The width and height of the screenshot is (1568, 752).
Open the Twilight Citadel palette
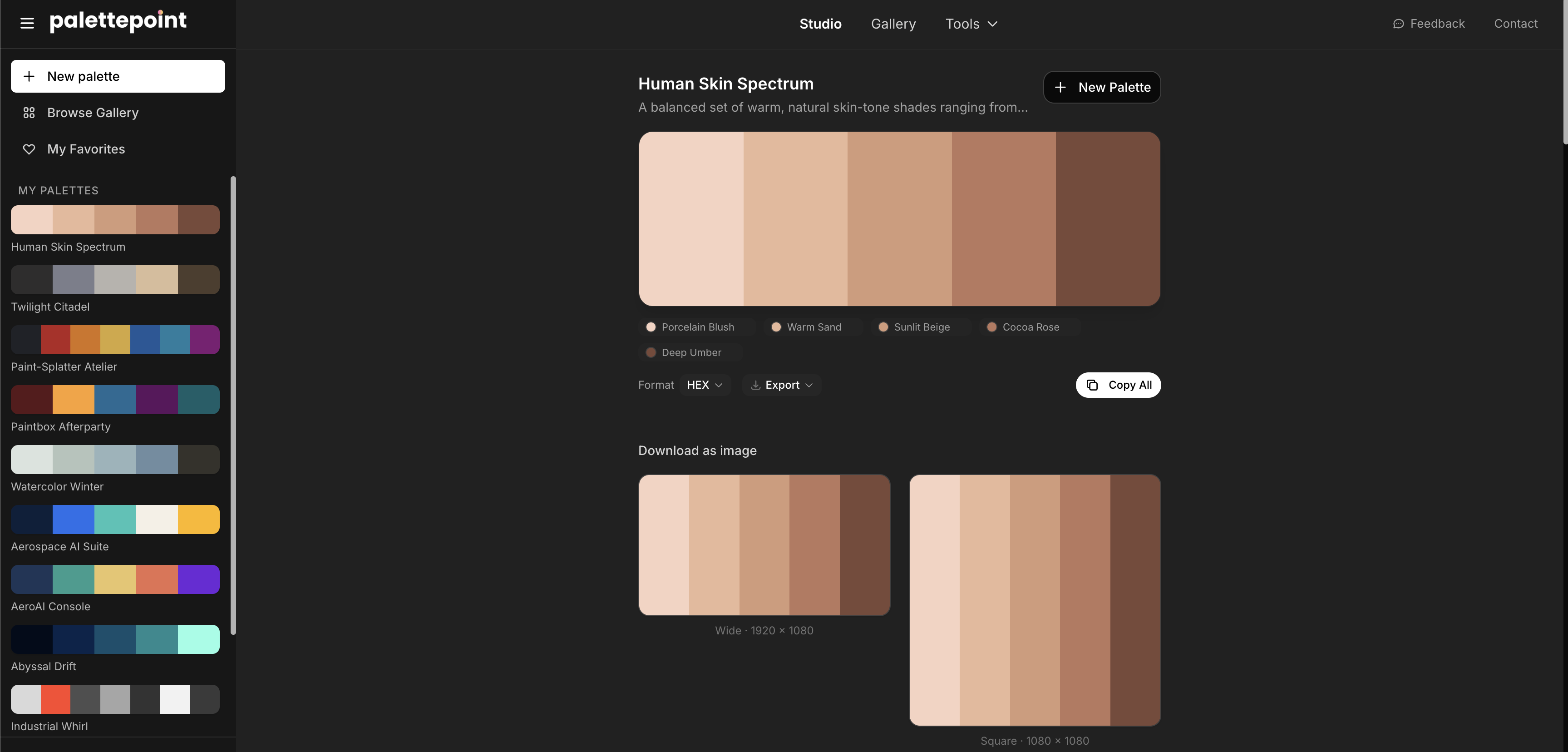115,279
